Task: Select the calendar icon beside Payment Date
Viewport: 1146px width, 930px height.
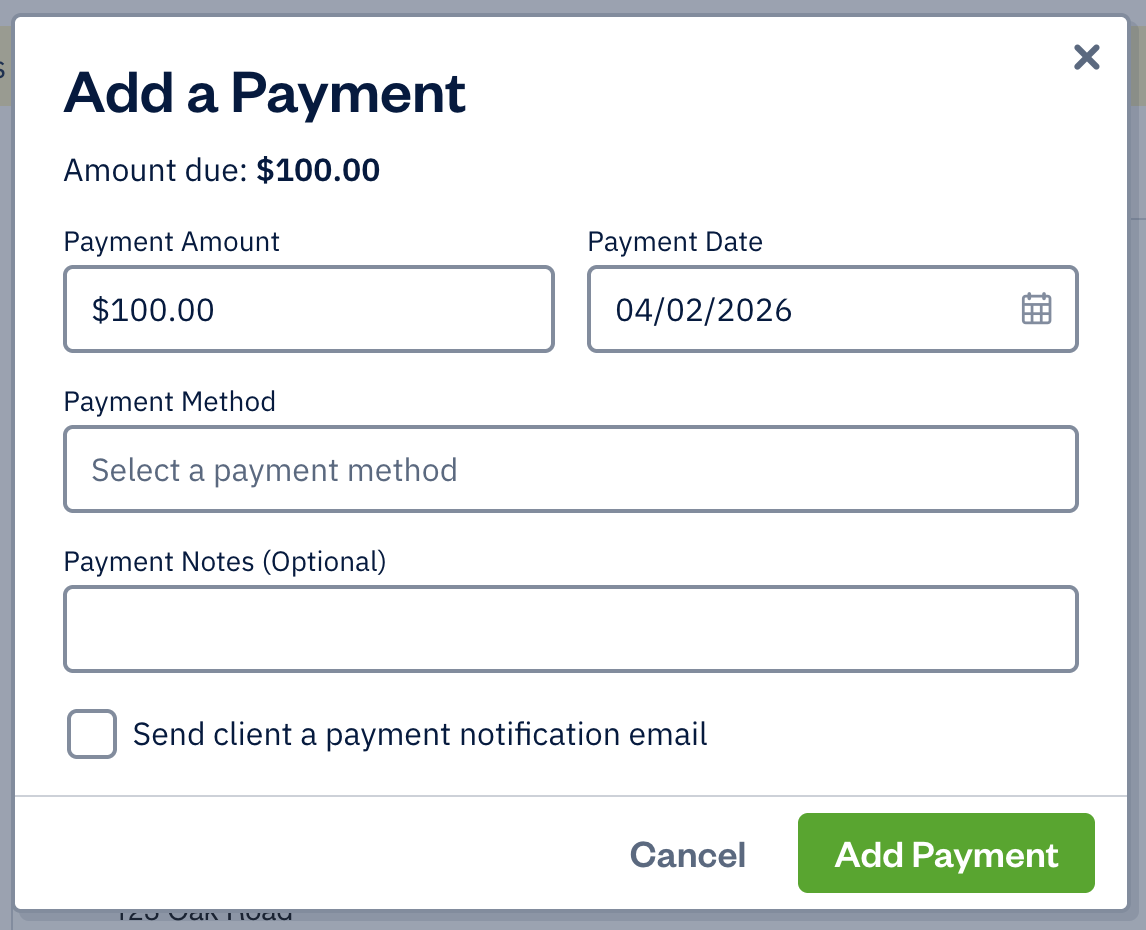Action: [1037, 309]
